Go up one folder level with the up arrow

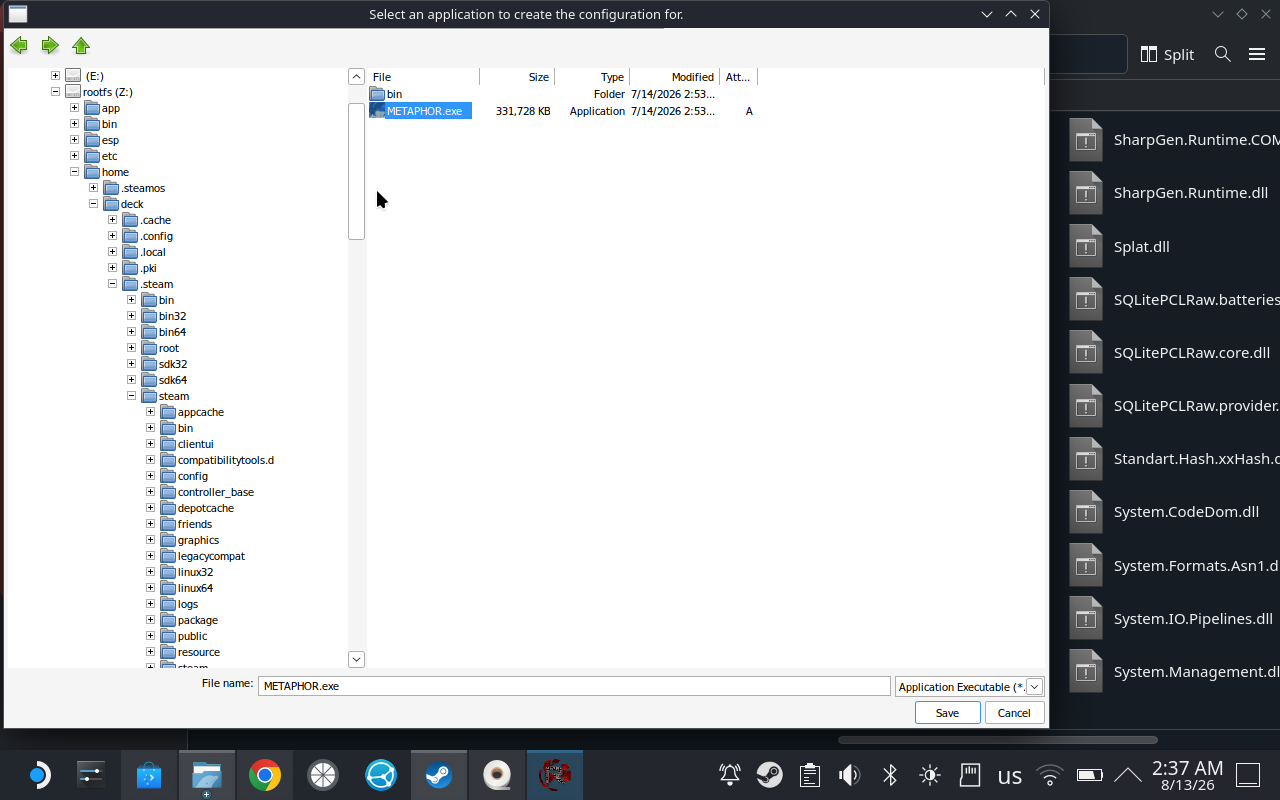pyautogui.click(x=81, y=45)
